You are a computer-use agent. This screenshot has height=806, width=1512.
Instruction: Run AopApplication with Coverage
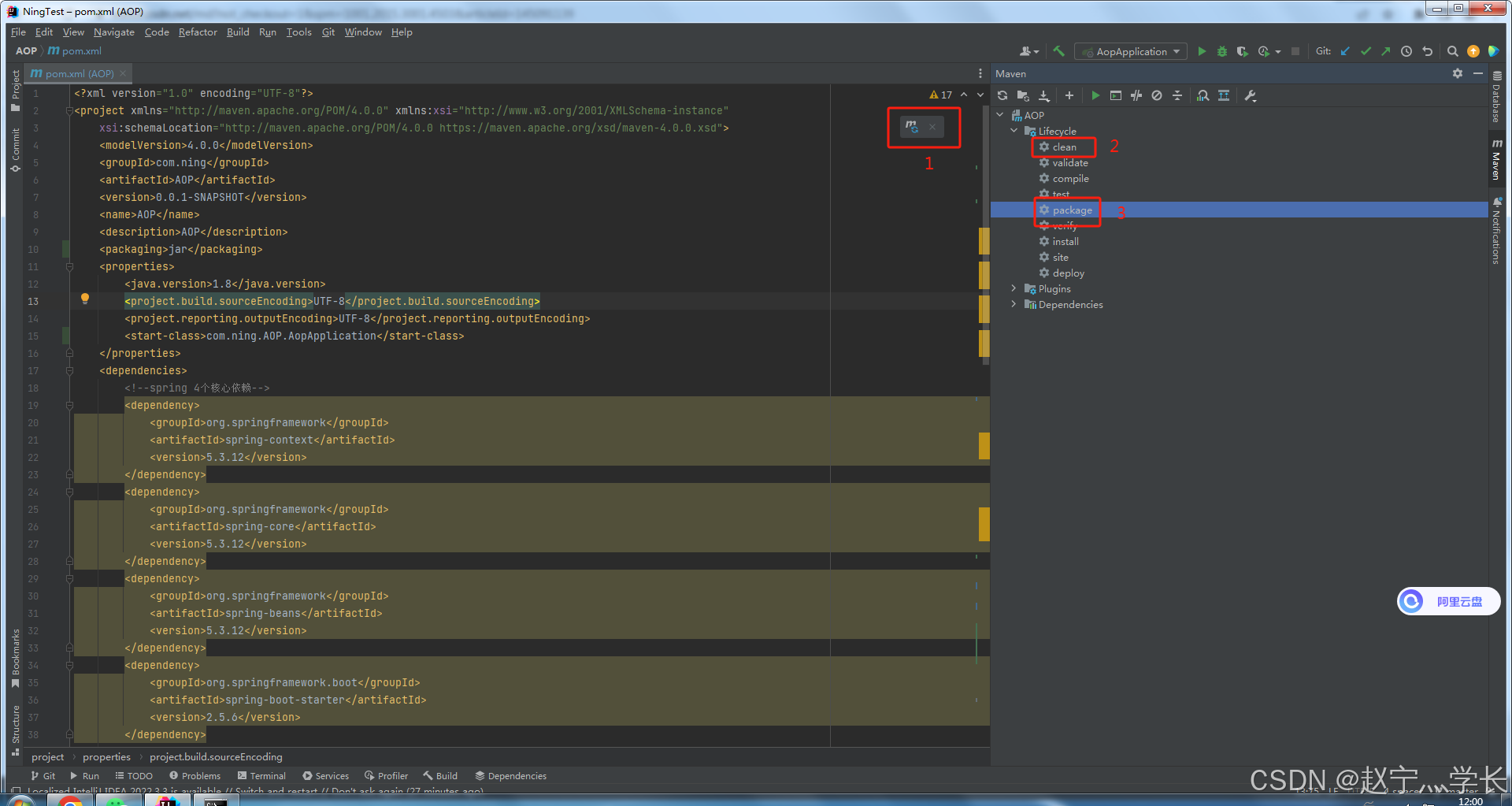pyautogui.click(x=1242, y=51)
